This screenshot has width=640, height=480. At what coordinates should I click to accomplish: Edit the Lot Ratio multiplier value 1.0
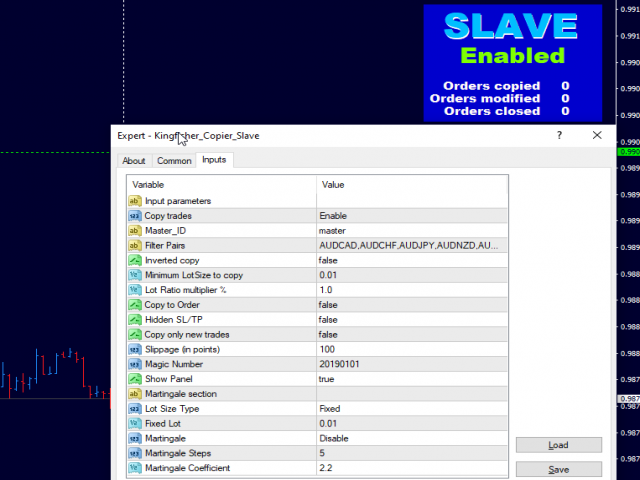[x=412, y=290]
